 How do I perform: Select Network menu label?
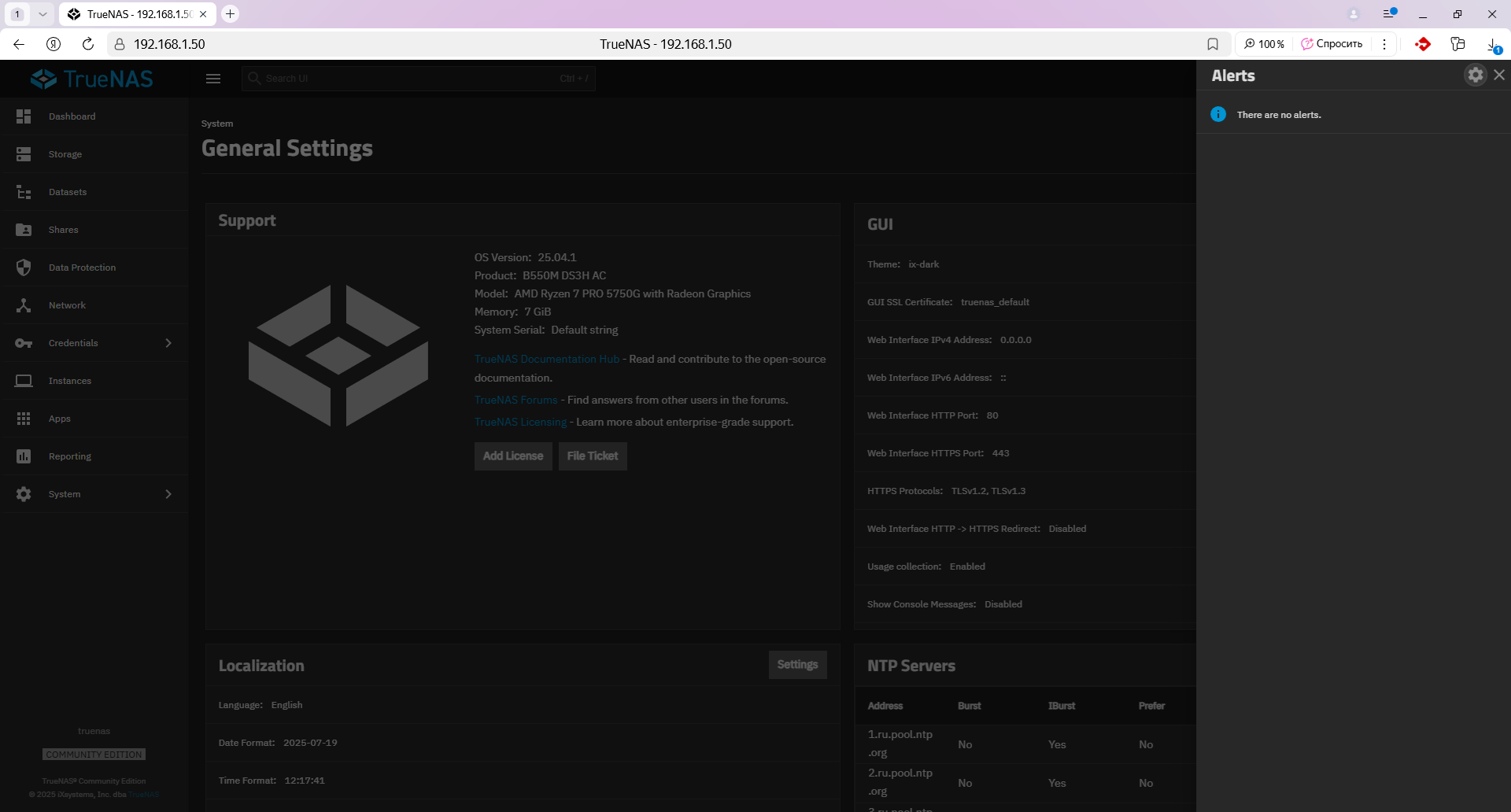[x=67, y=305]
